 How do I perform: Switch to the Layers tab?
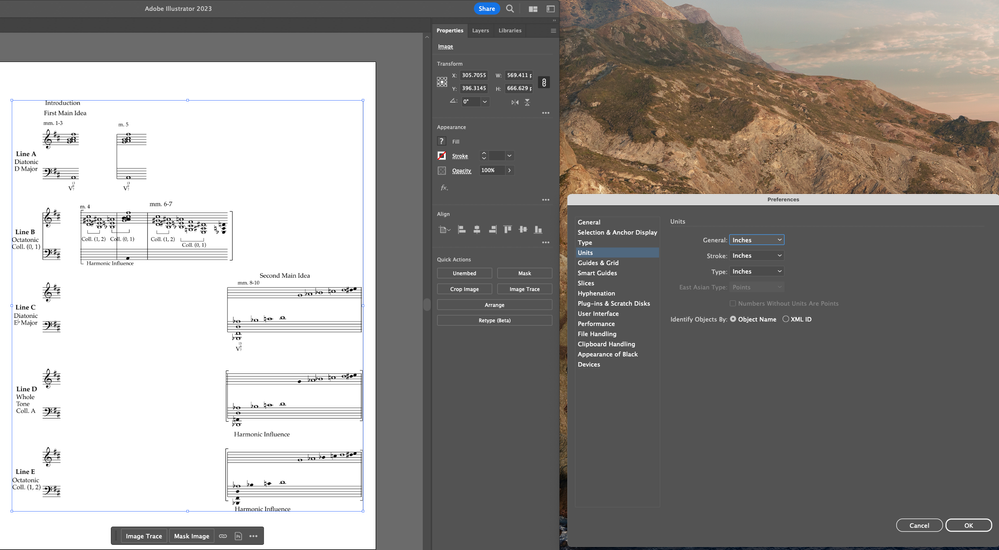tap(480, 31)
